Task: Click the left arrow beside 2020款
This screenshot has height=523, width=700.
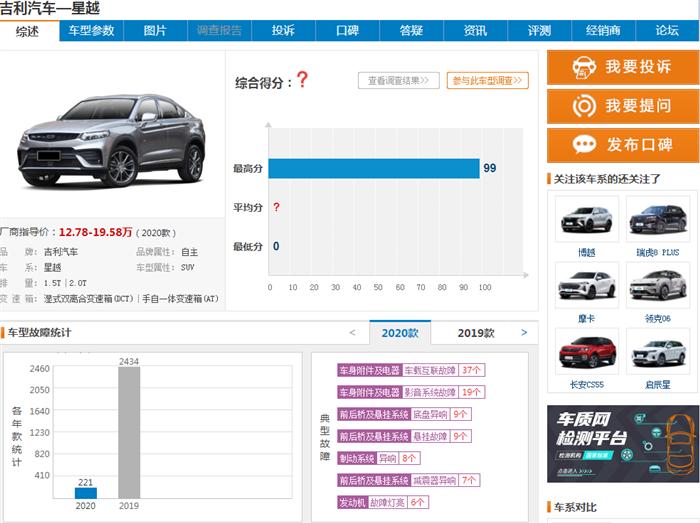Action: (352, 332)
